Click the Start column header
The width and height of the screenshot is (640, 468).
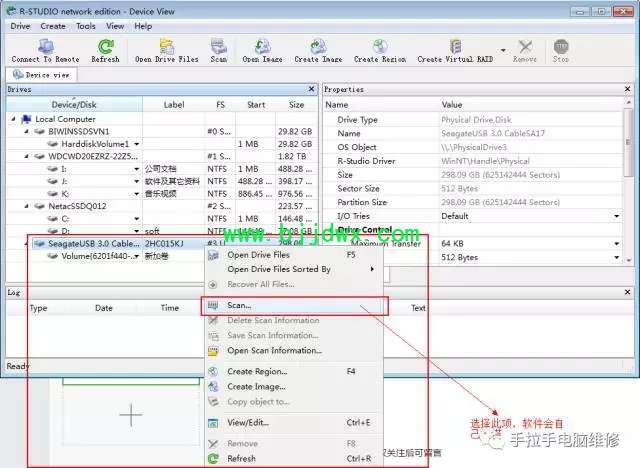(x=256, y=104)
